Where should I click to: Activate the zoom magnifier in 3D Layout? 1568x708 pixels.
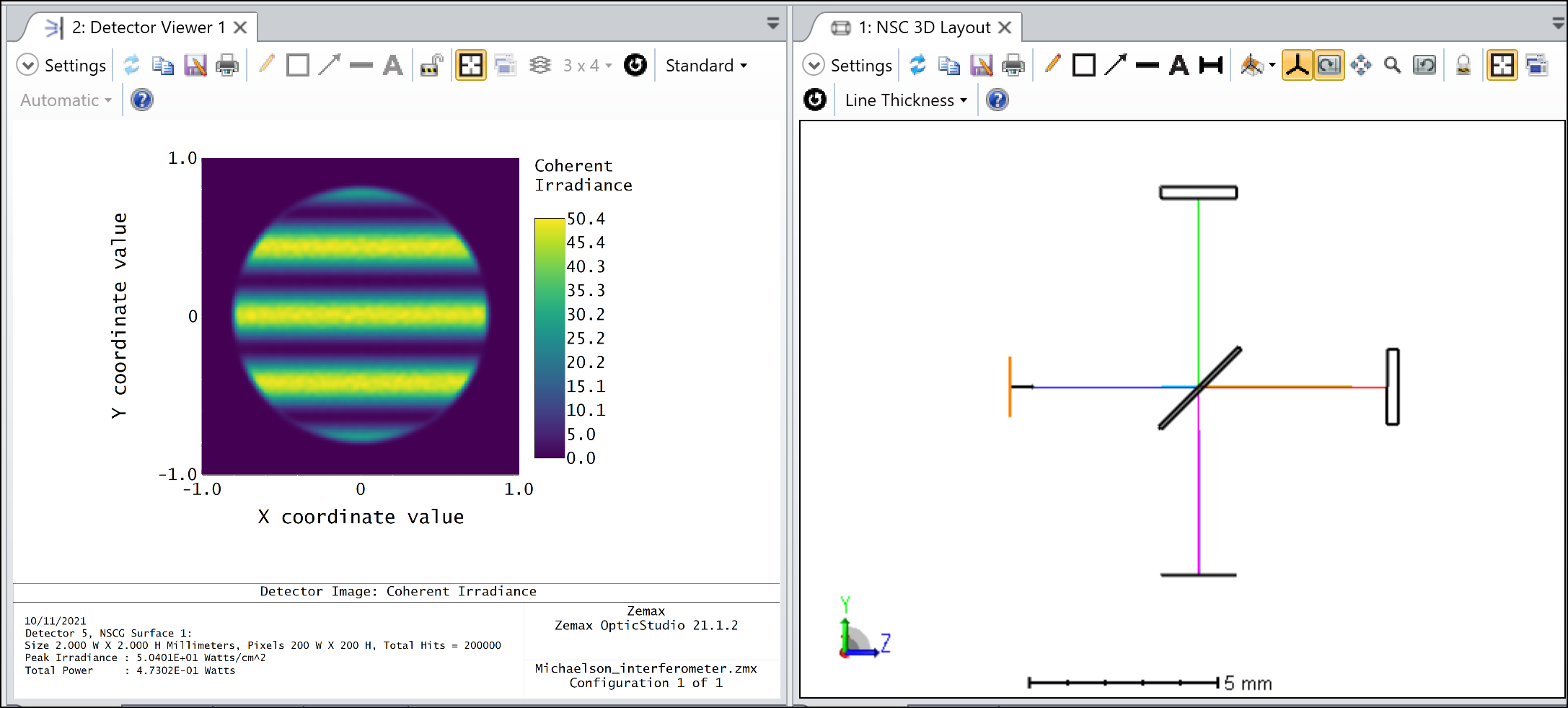coord(1393,65)
